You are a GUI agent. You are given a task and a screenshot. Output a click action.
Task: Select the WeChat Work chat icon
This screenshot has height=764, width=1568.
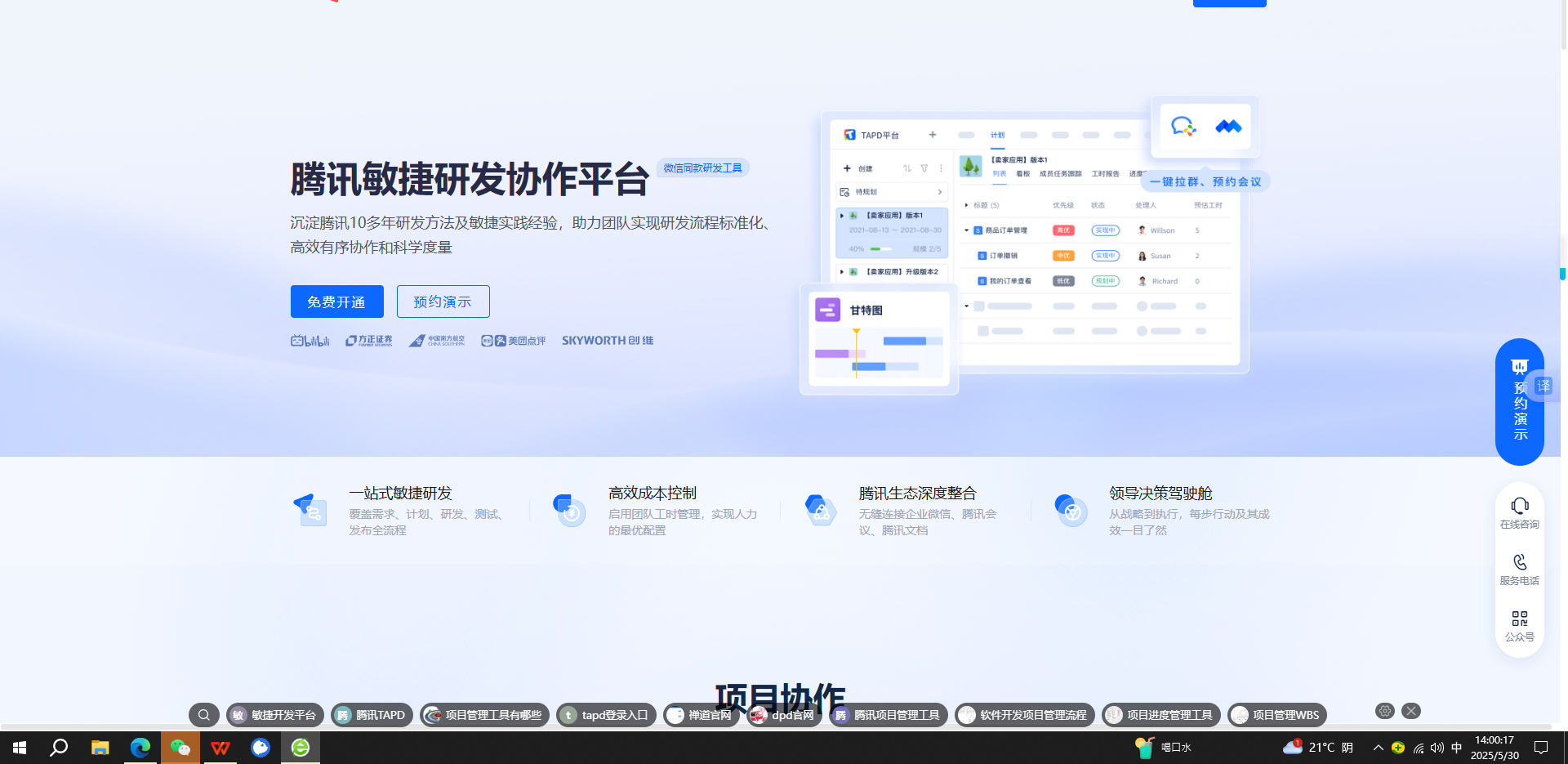click(x=1183, y=127)
